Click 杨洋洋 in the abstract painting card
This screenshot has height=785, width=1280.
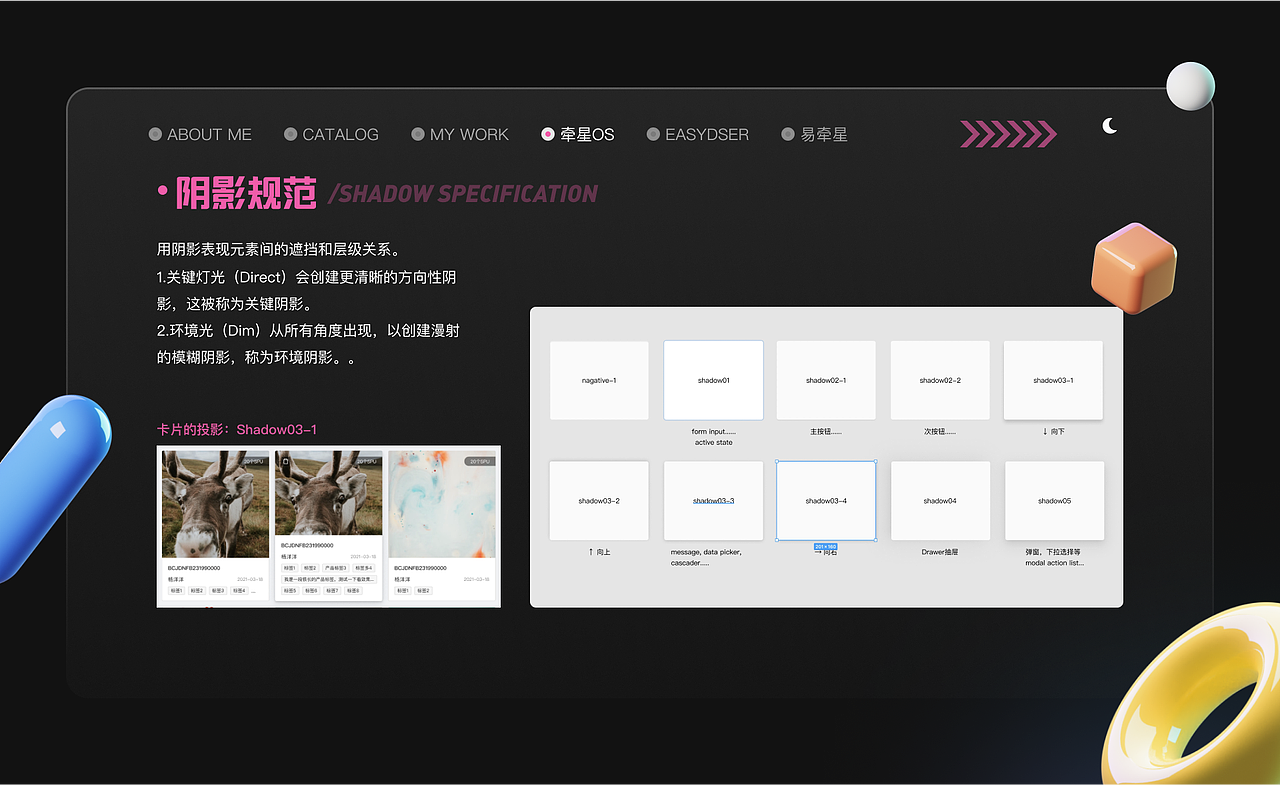point(402,579)
